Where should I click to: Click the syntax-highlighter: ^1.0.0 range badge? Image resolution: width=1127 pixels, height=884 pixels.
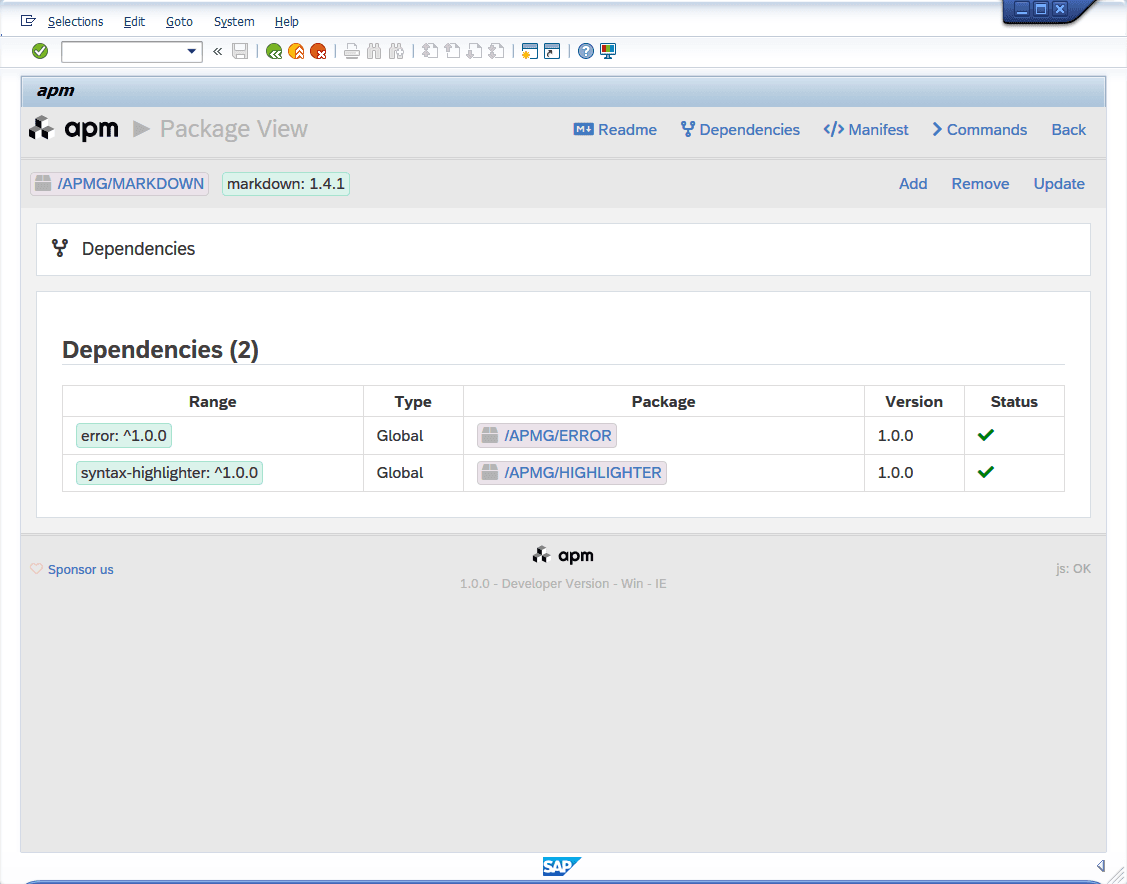(x=170, y=473)
